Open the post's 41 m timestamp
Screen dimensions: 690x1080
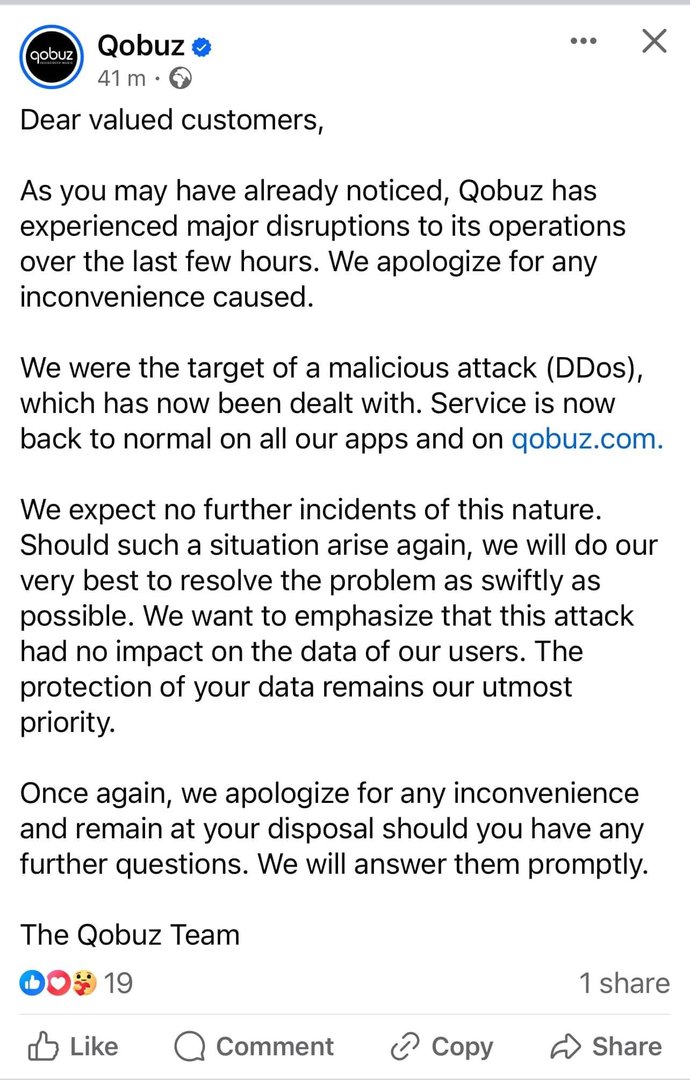coord(121,78)
